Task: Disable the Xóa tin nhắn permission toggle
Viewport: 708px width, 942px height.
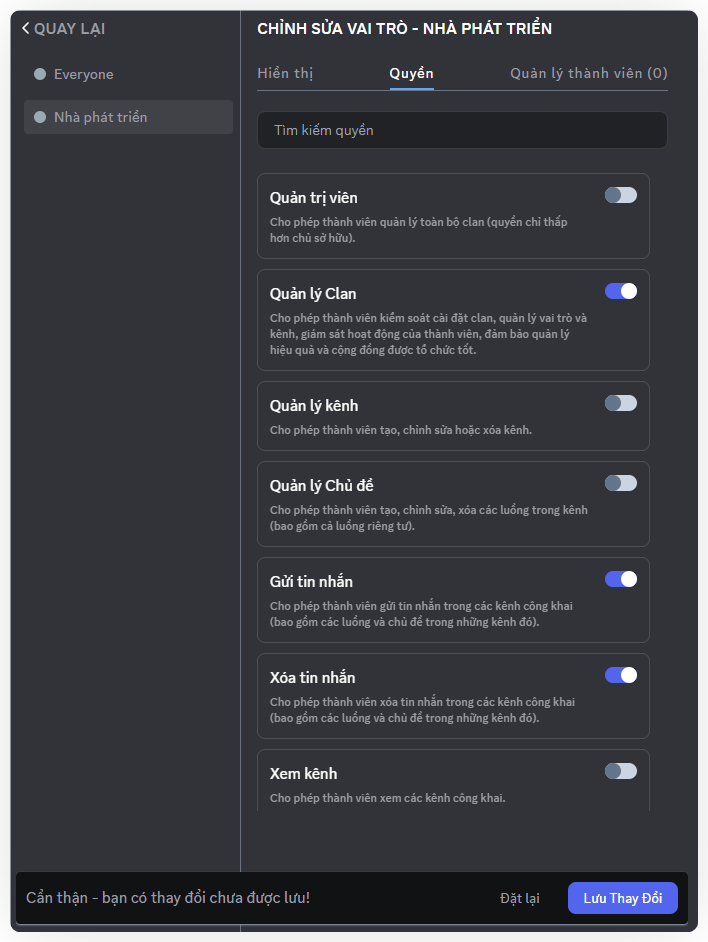Action: [620, 675]
